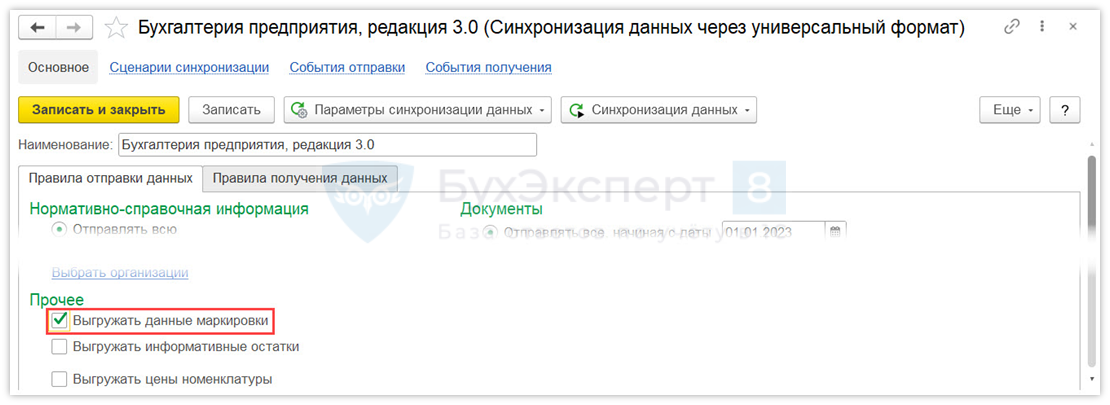Copy link via the chain icon
Image resolution: width=1110 pixels, height=405 pixels.
pyautogui.click(x=1012, y=27)
